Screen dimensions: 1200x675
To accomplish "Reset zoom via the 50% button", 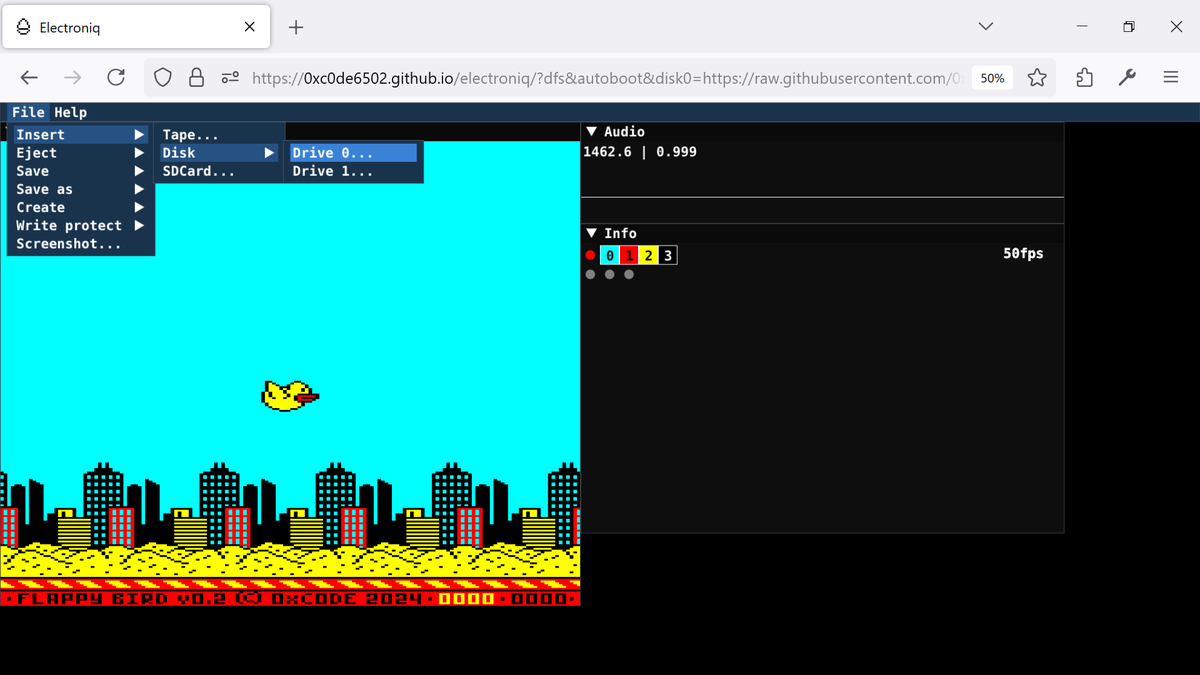I will coord(991,77).
